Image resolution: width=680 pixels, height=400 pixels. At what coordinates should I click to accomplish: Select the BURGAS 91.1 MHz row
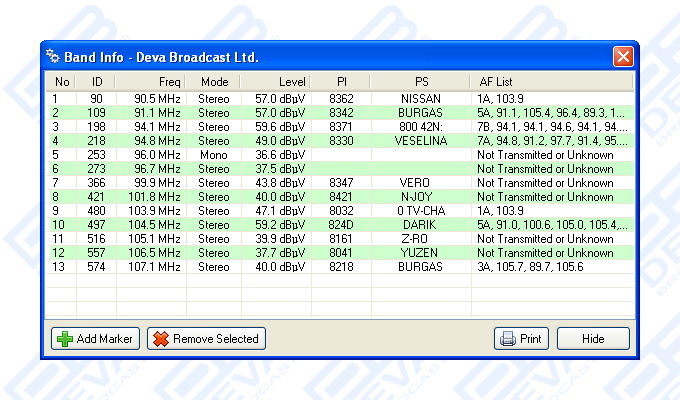click(340, 114)
